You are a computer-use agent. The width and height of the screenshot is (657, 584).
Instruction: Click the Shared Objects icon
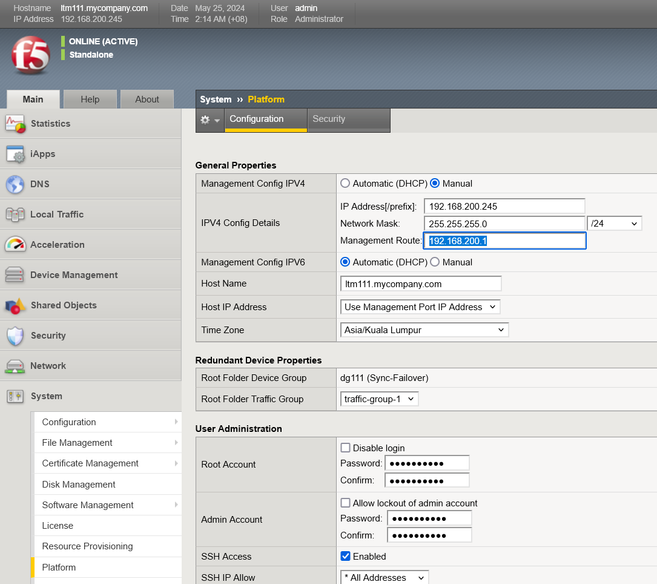tap(15, 306)
